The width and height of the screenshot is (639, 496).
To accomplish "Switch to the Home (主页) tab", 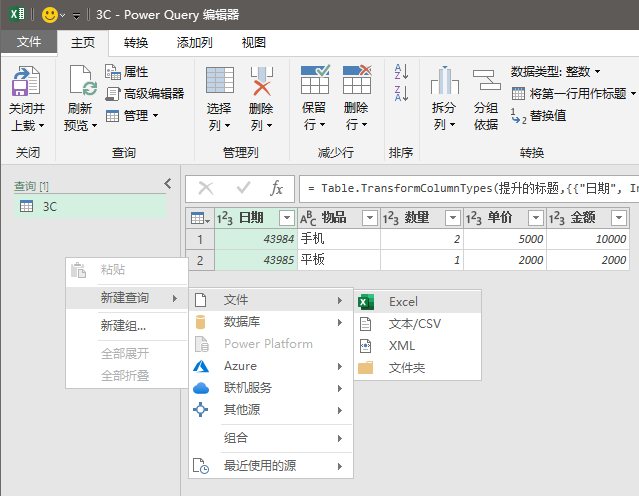I will coord(83,42).
